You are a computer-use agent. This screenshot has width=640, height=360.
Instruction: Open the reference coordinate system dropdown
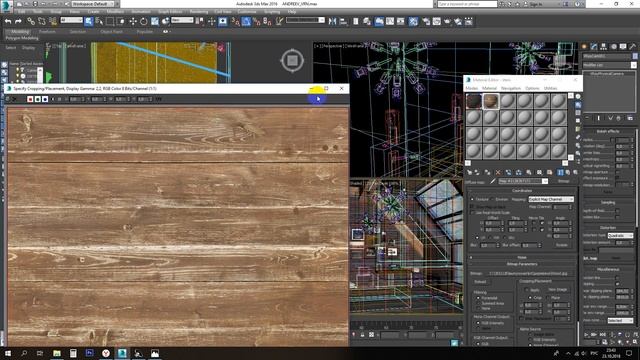(182, 20)
